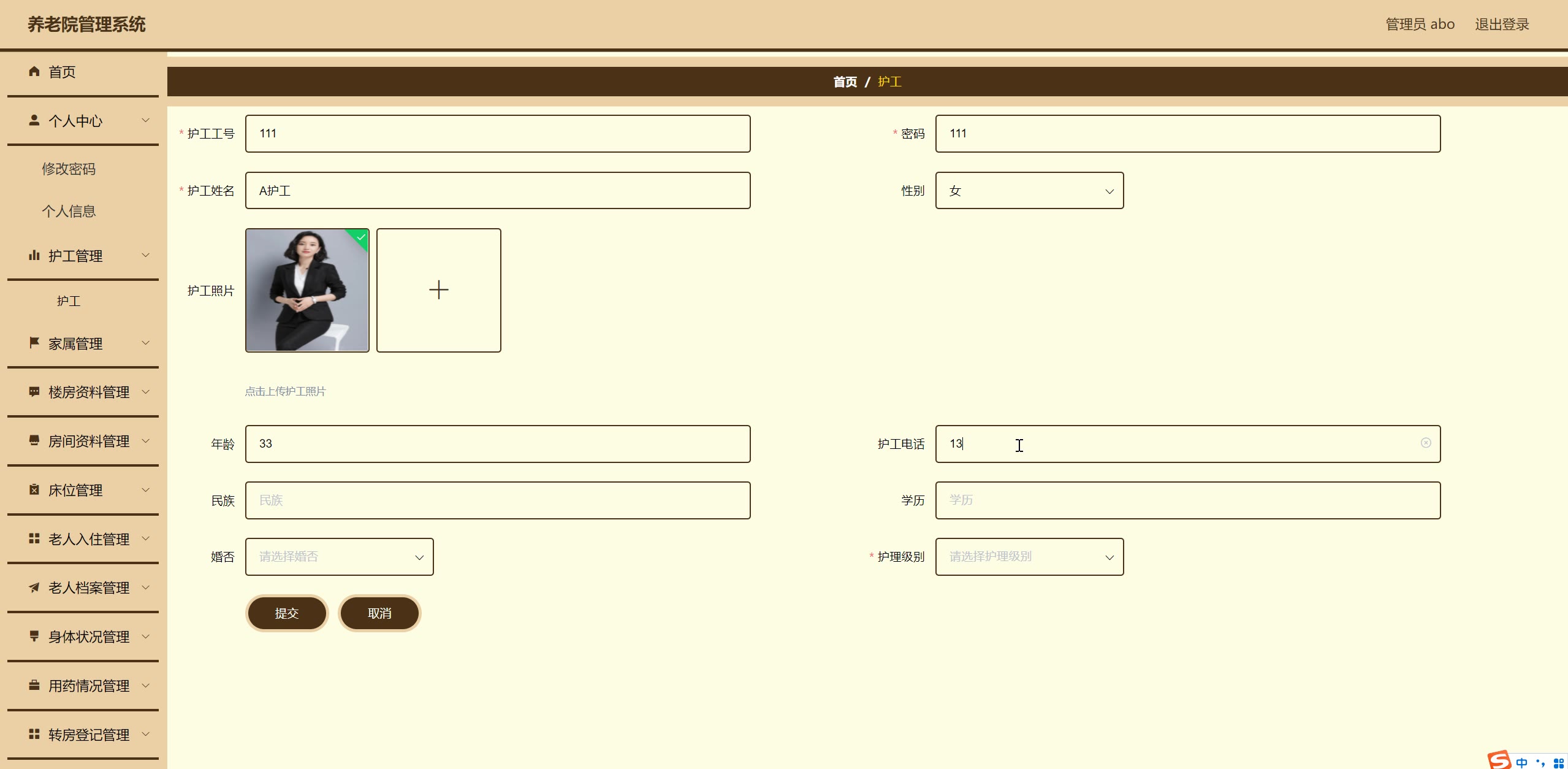Click the icon beside 身体状况管理
This screenshot has width=1568, height=769.
(34, 636)
